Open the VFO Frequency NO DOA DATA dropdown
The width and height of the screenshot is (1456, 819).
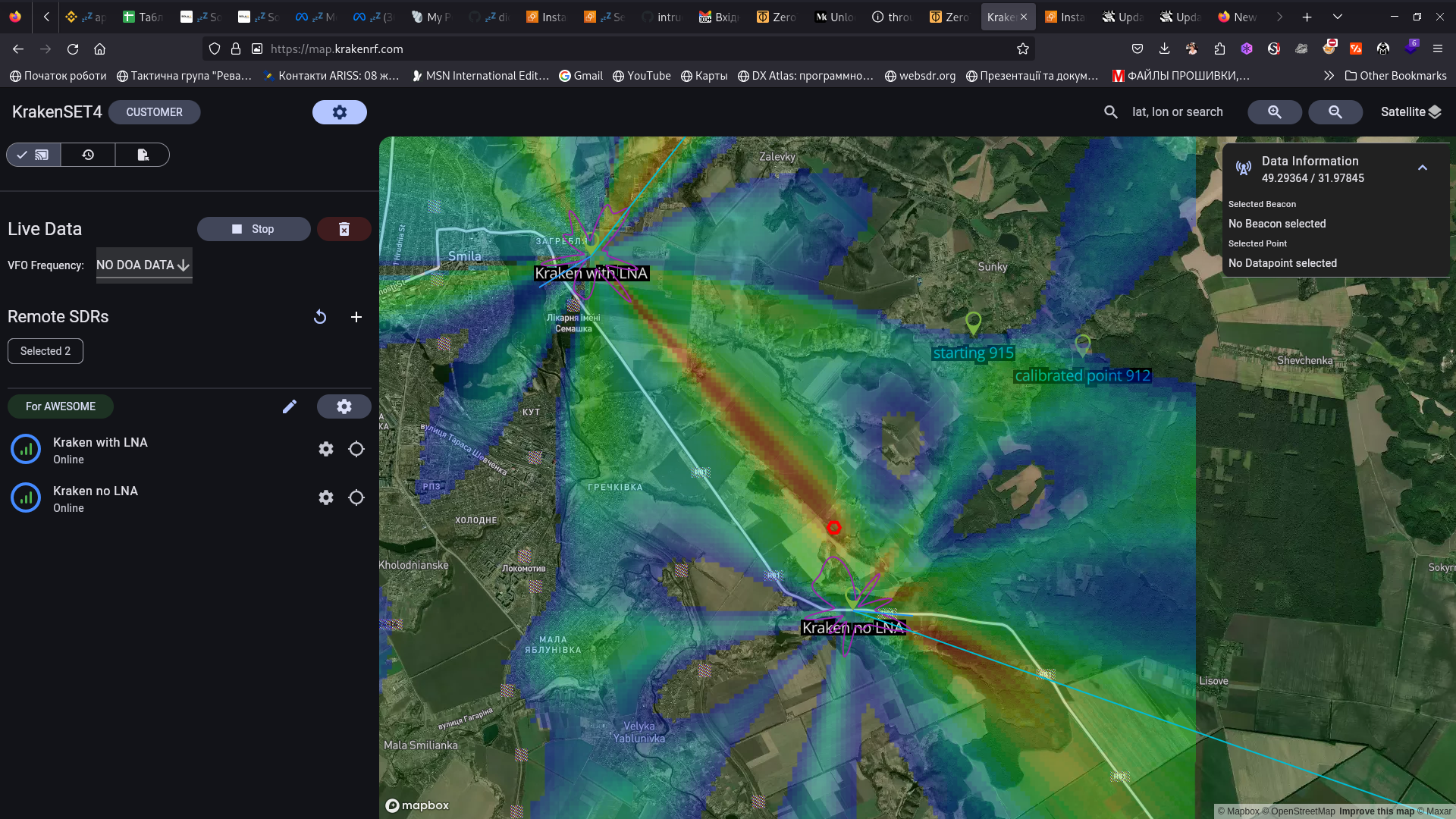tap(144, 265)
